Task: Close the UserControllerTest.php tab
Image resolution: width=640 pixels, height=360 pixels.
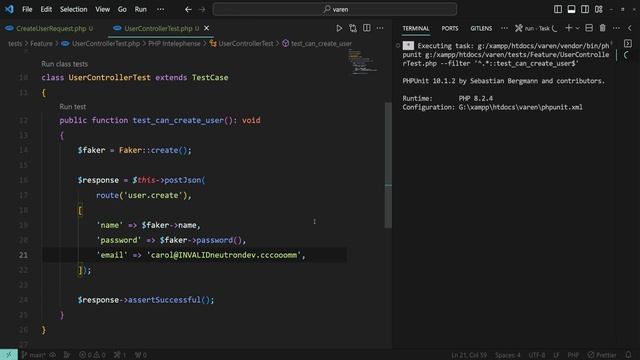Action: coord(207,28)
